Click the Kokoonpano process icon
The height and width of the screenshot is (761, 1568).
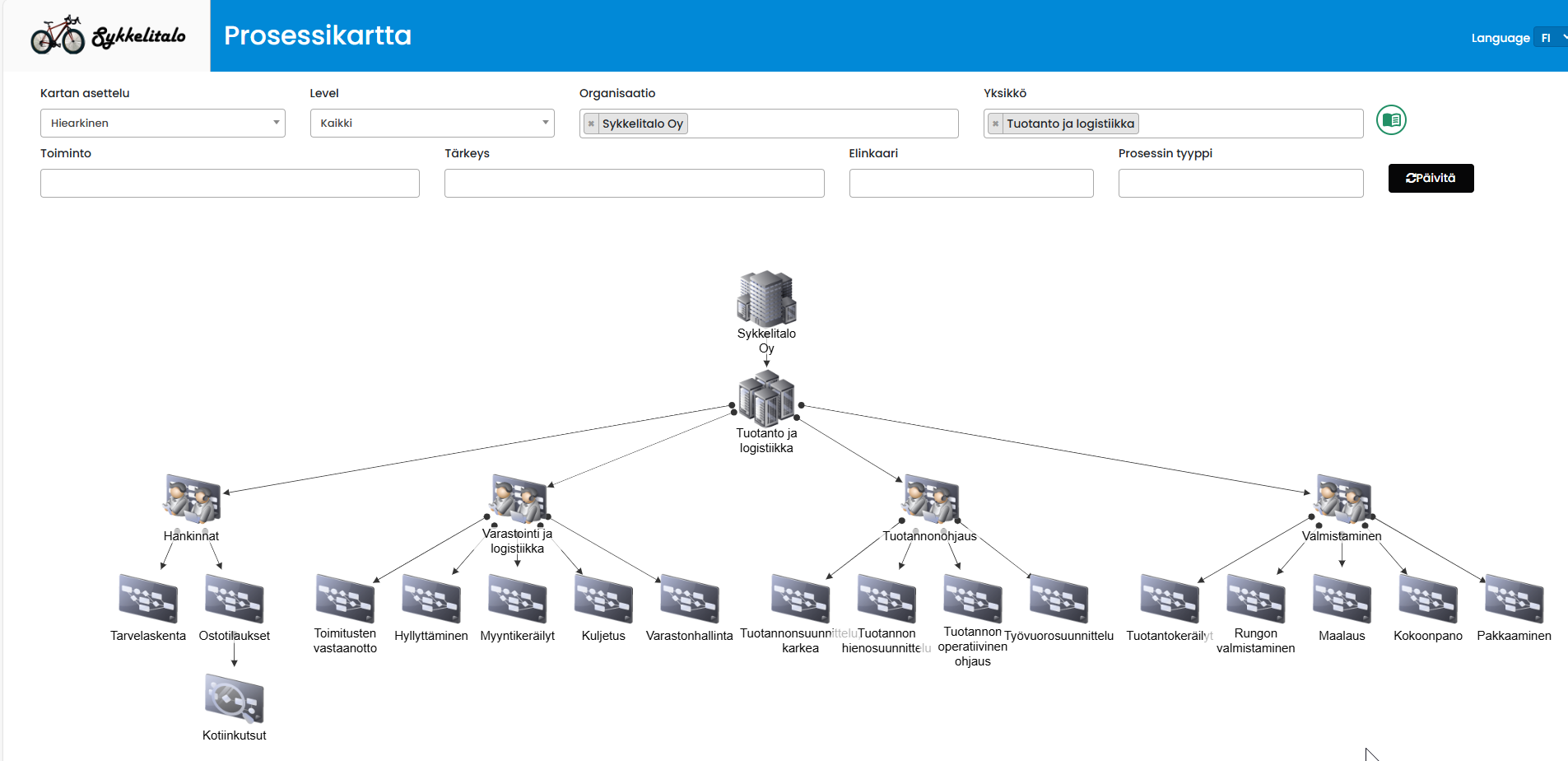tap(1428, 599)
